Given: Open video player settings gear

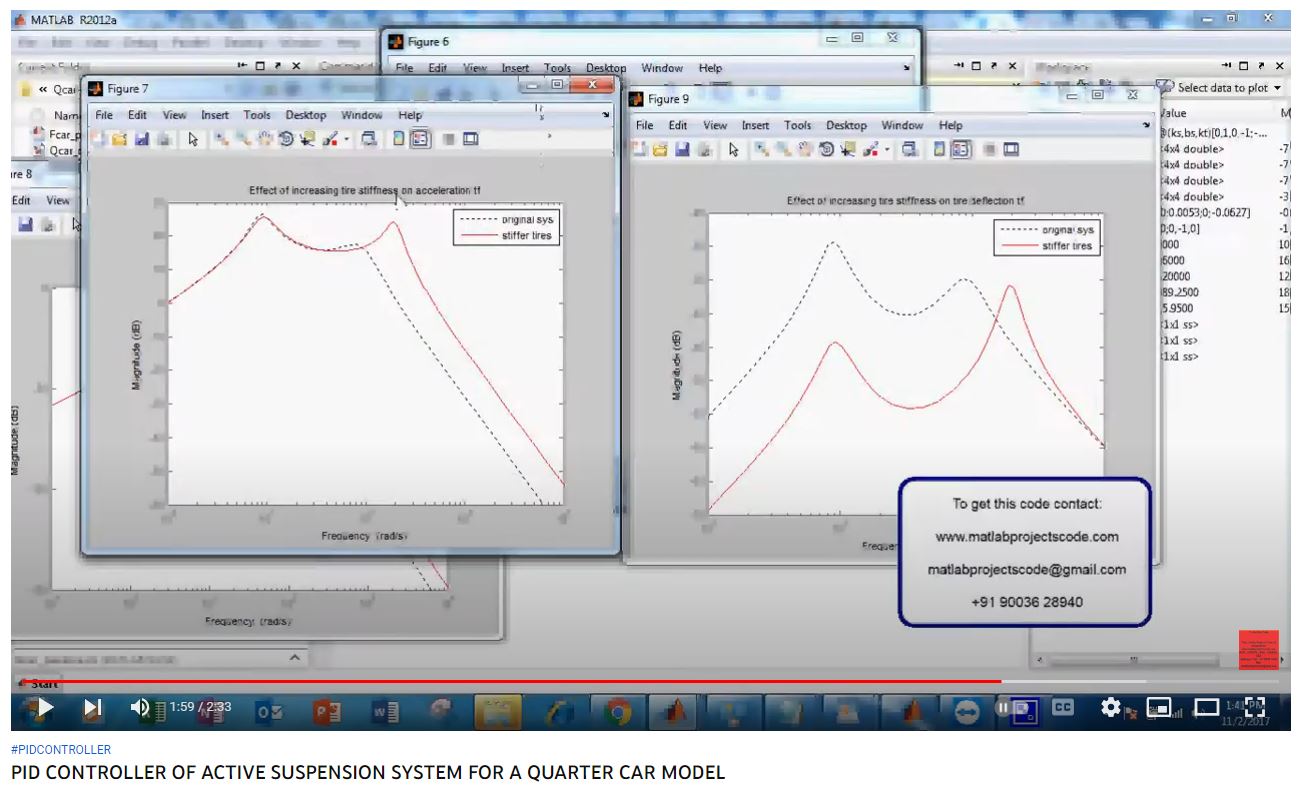Looking at the screenshot, I should point(1110,707).
